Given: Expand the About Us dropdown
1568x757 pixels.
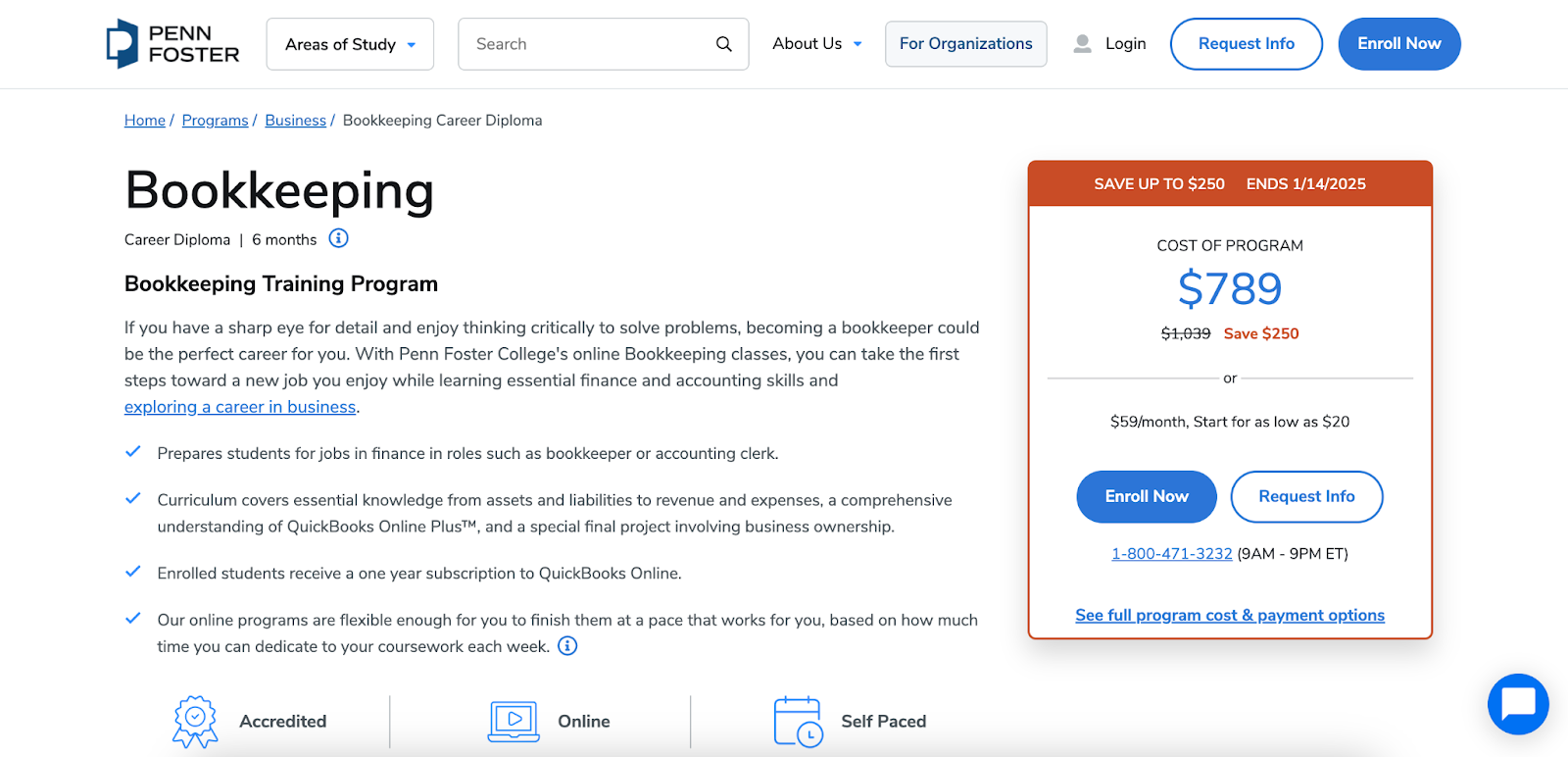Looking at the screenshot, I should pos(815,43).
